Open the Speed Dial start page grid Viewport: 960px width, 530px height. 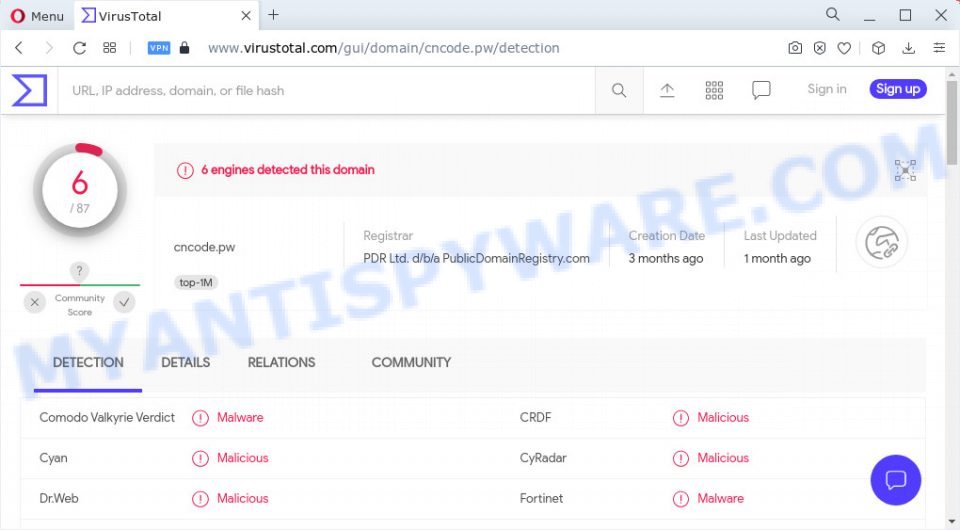point(110,48)
